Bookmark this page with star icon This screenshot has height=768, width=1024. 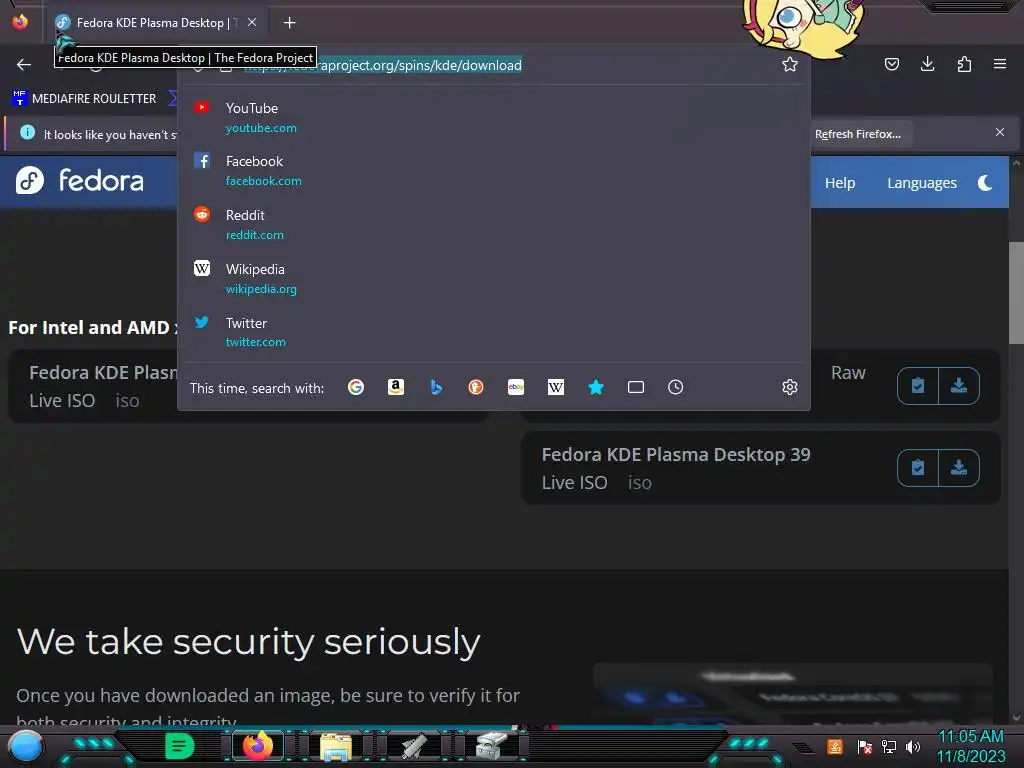(790, 64)
